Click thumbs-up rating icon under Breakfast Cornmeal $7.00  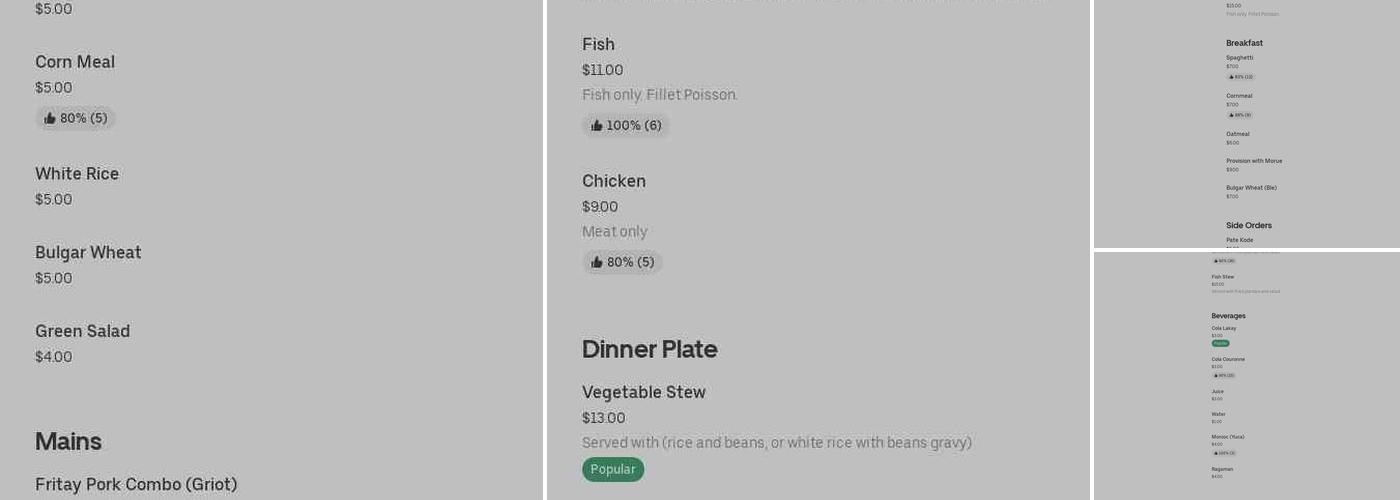[x=1231, y=115]
